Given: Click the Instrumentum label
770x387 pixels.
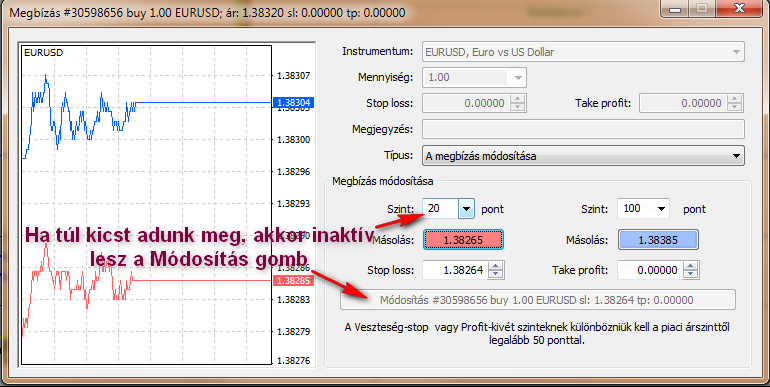Looking at the screenshot, I should point(377,52).
